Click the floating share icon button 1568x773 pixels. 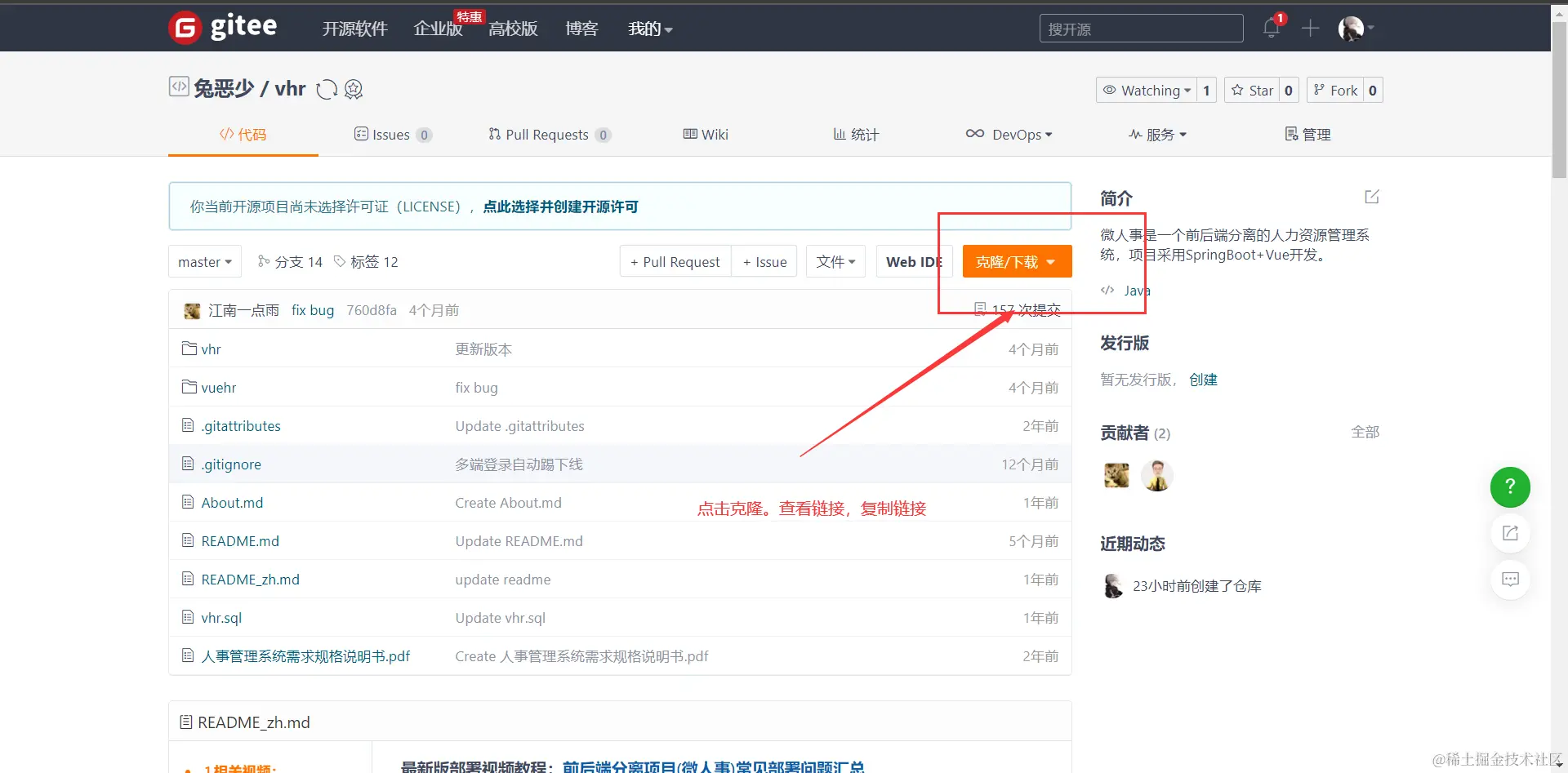pos(1510,533)
